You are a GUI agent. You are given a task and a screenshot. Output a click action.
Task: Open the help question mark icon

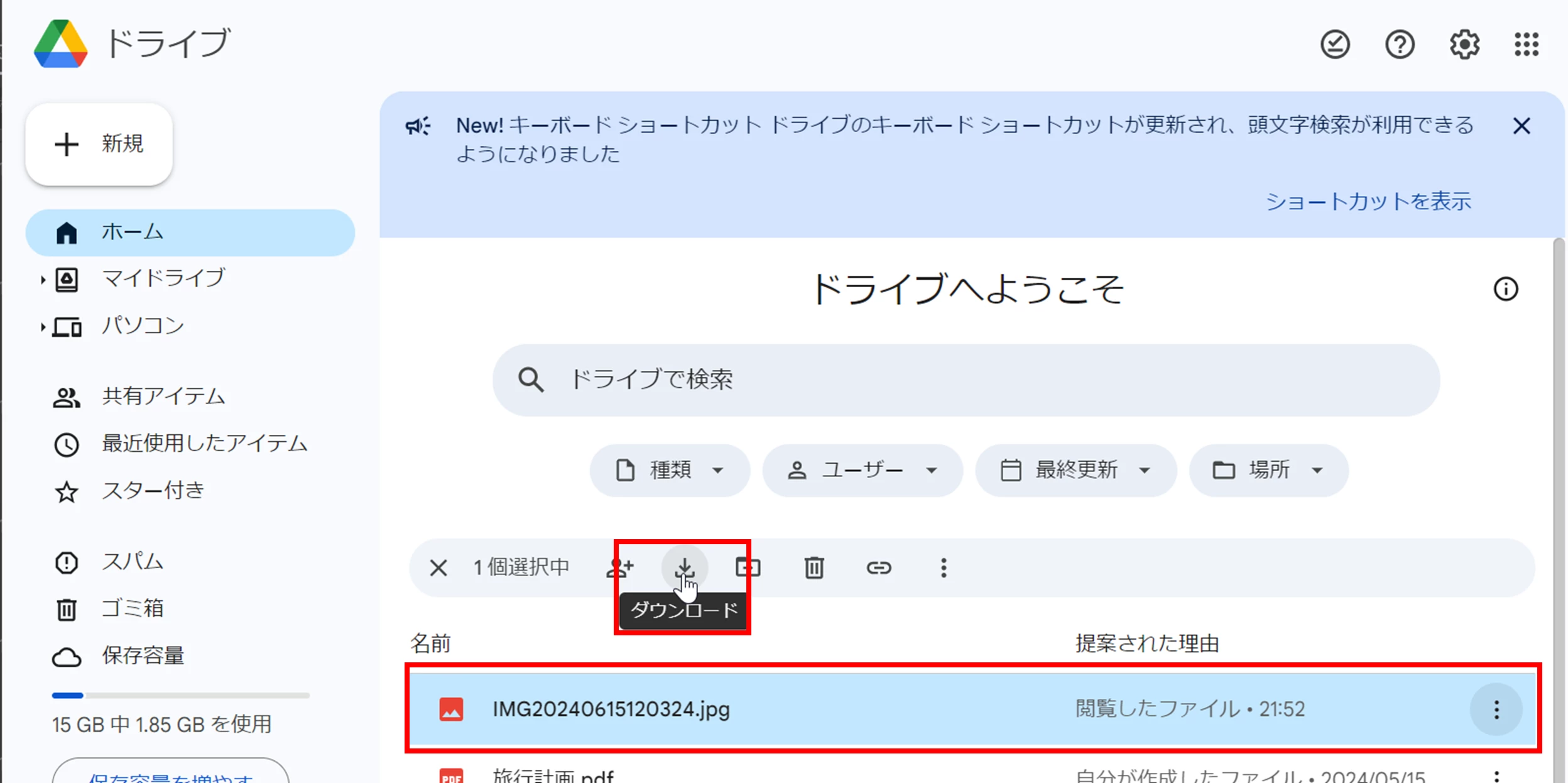click(1400, 44)
